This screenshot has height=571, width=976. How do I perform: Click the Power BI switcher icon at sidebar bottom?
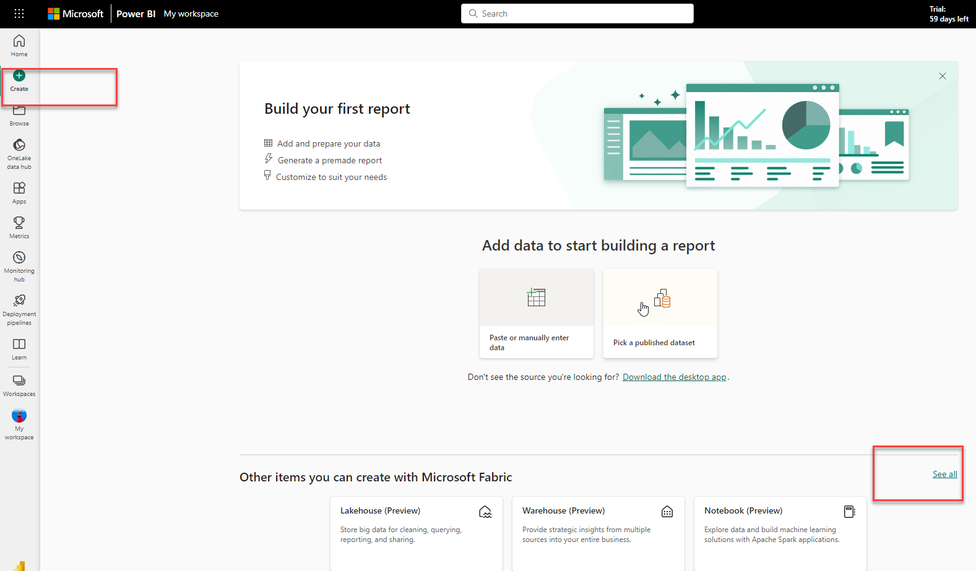20,566
